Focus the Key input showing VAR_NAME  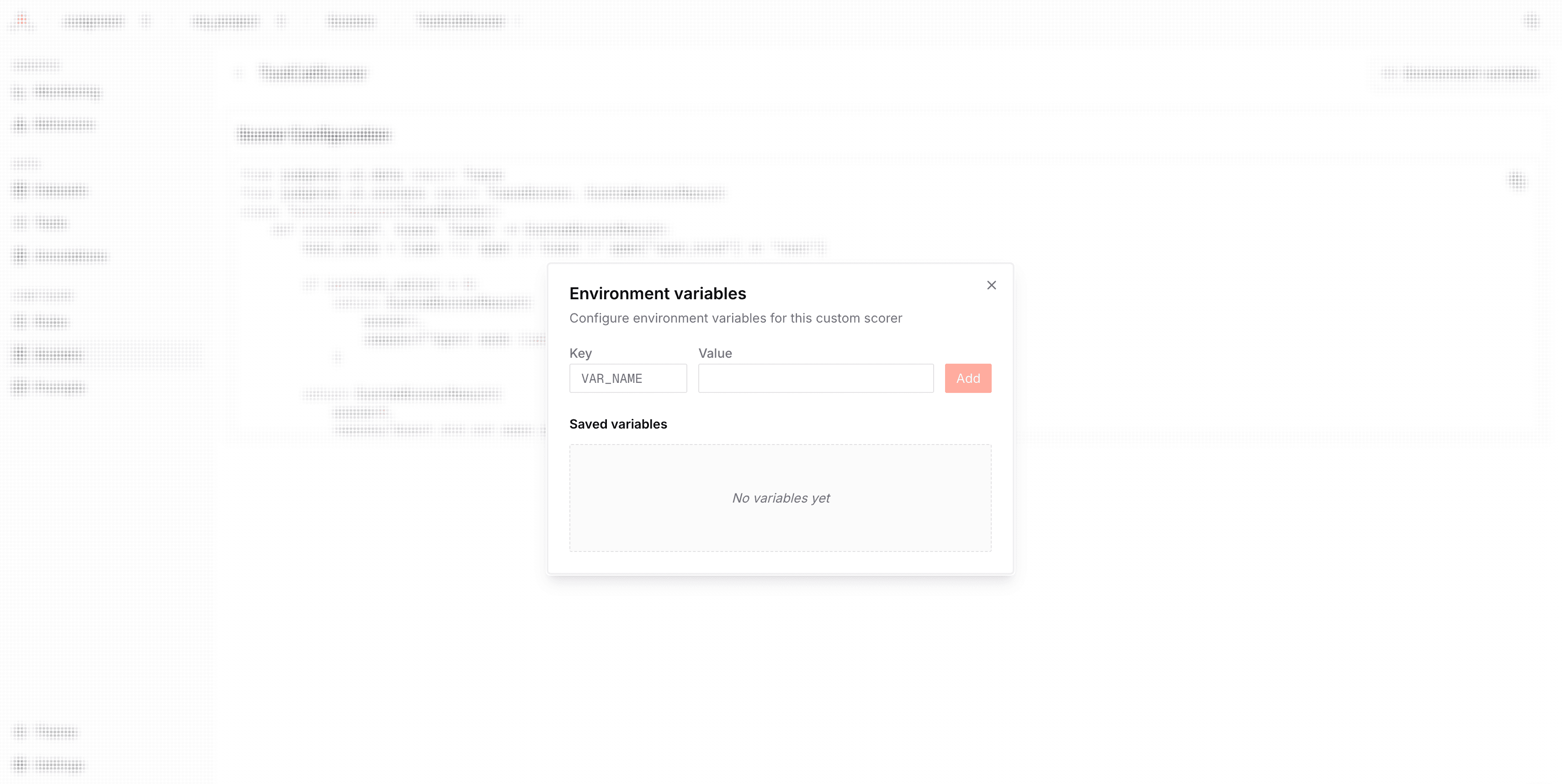627,378
